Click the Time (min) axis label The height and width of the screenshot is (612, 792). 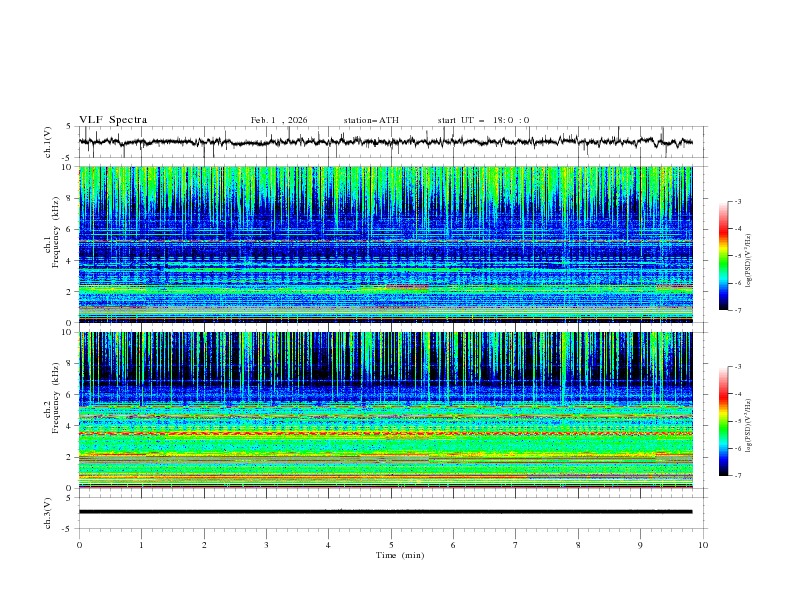tap(400, 555)
